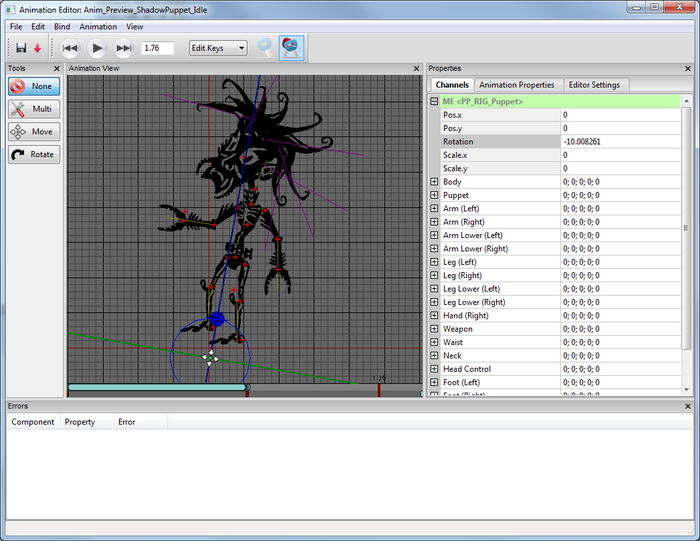Expand the Weapon channel row
The width and height of the screenshot is (700, 541).
(x=434, y=329)
